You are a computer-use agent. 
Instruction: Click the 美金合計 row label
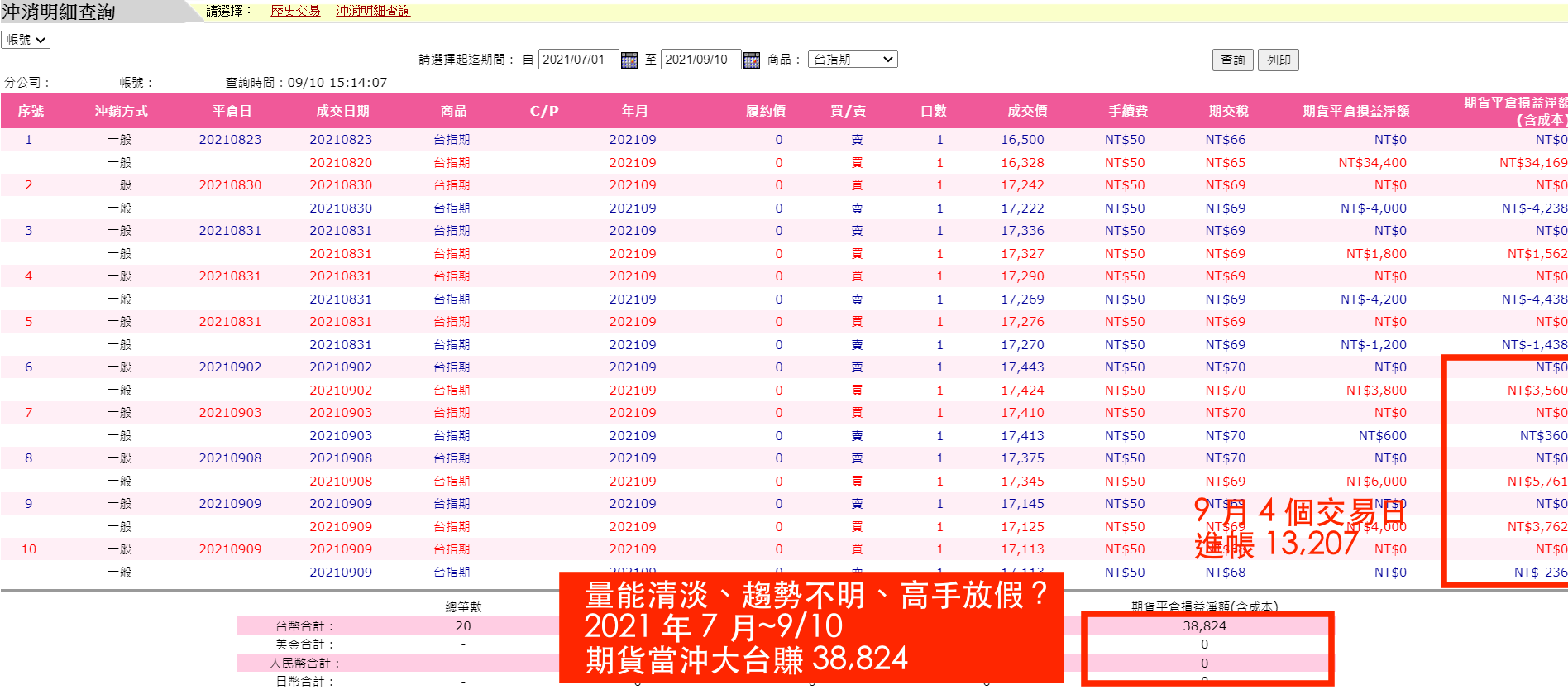(x=304, y=644)
